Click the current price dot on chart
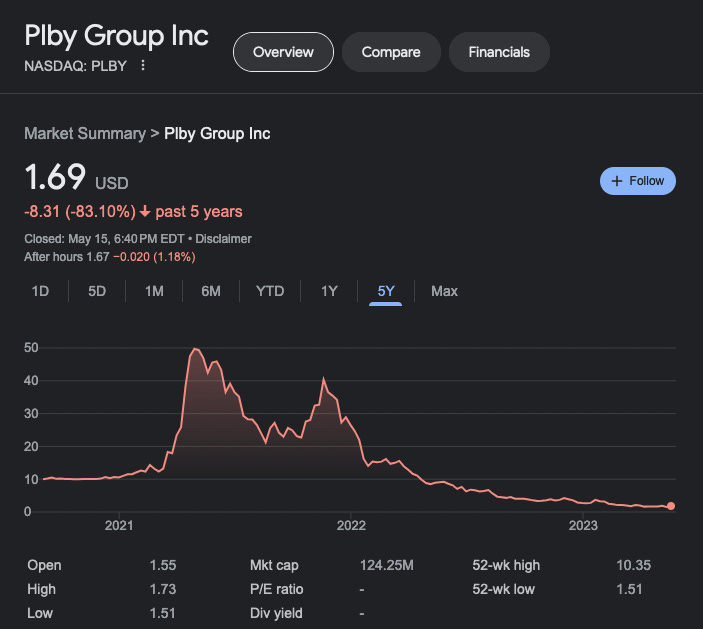703x629 pixels. pos(671,506)
